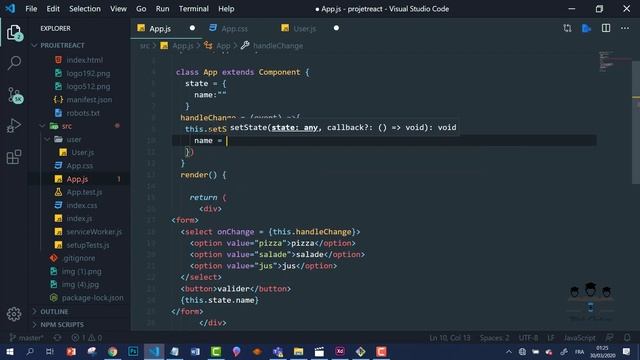640x360 pixels.
Task: Open Adobe XD from the taskbar
Action: coord(340,351)
